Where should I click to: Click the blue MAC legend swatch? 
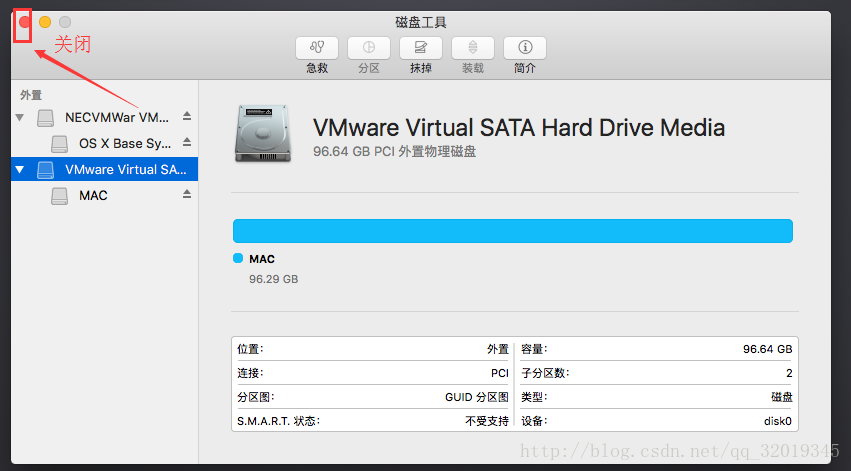click(x=238, y=259)
